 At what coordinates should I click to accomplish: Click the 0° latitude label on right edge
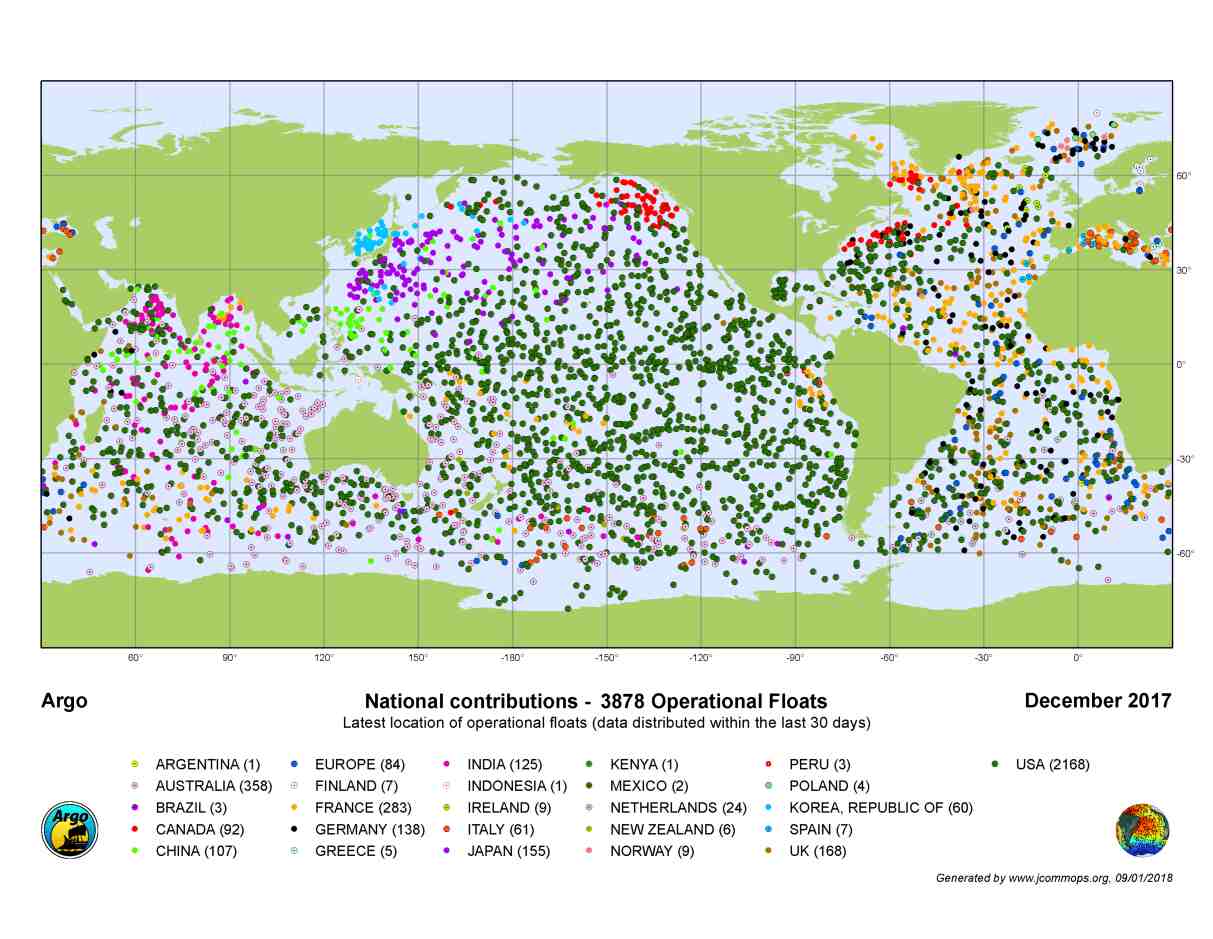coord(1180,365)
